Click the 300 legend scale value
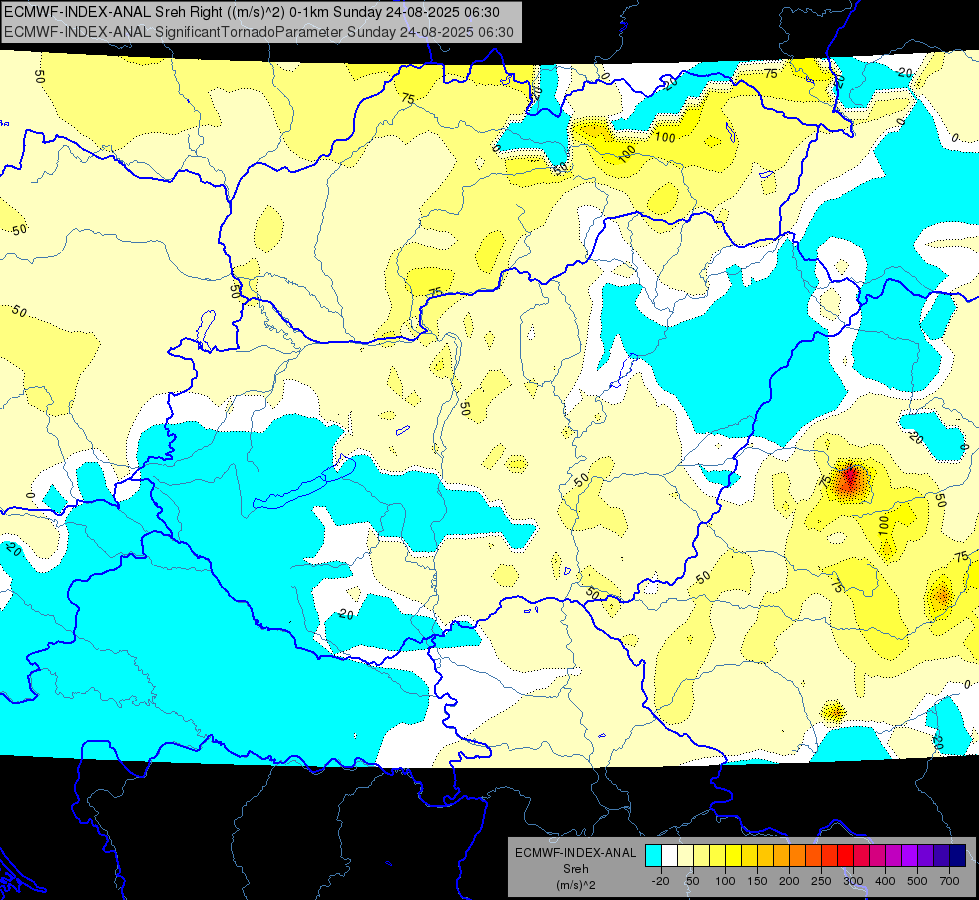This screenshot has height=900, width=979. 854,881
